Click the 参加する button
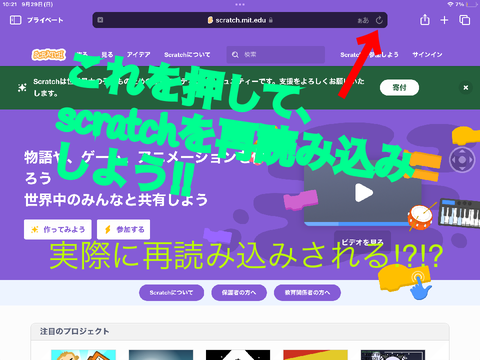Screen dimensions: 480x360 pyautogui.click(x=123, y=229)
